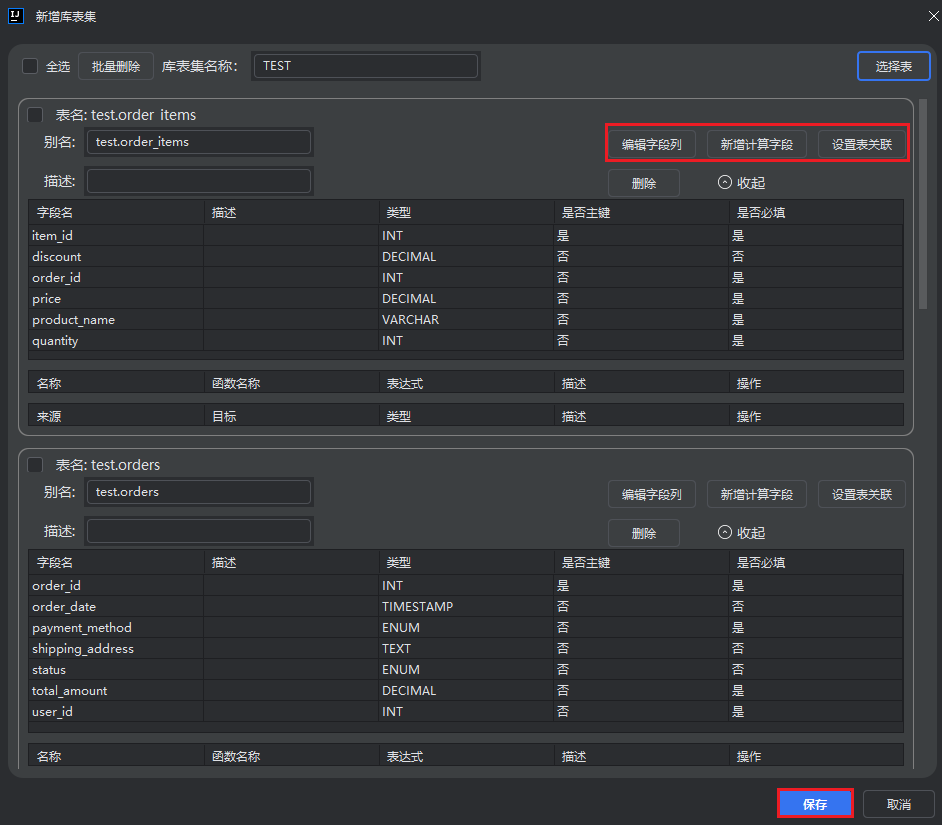Click the TEST library name input field
This screenshot has height=825, width=942.
click(365, 65)
